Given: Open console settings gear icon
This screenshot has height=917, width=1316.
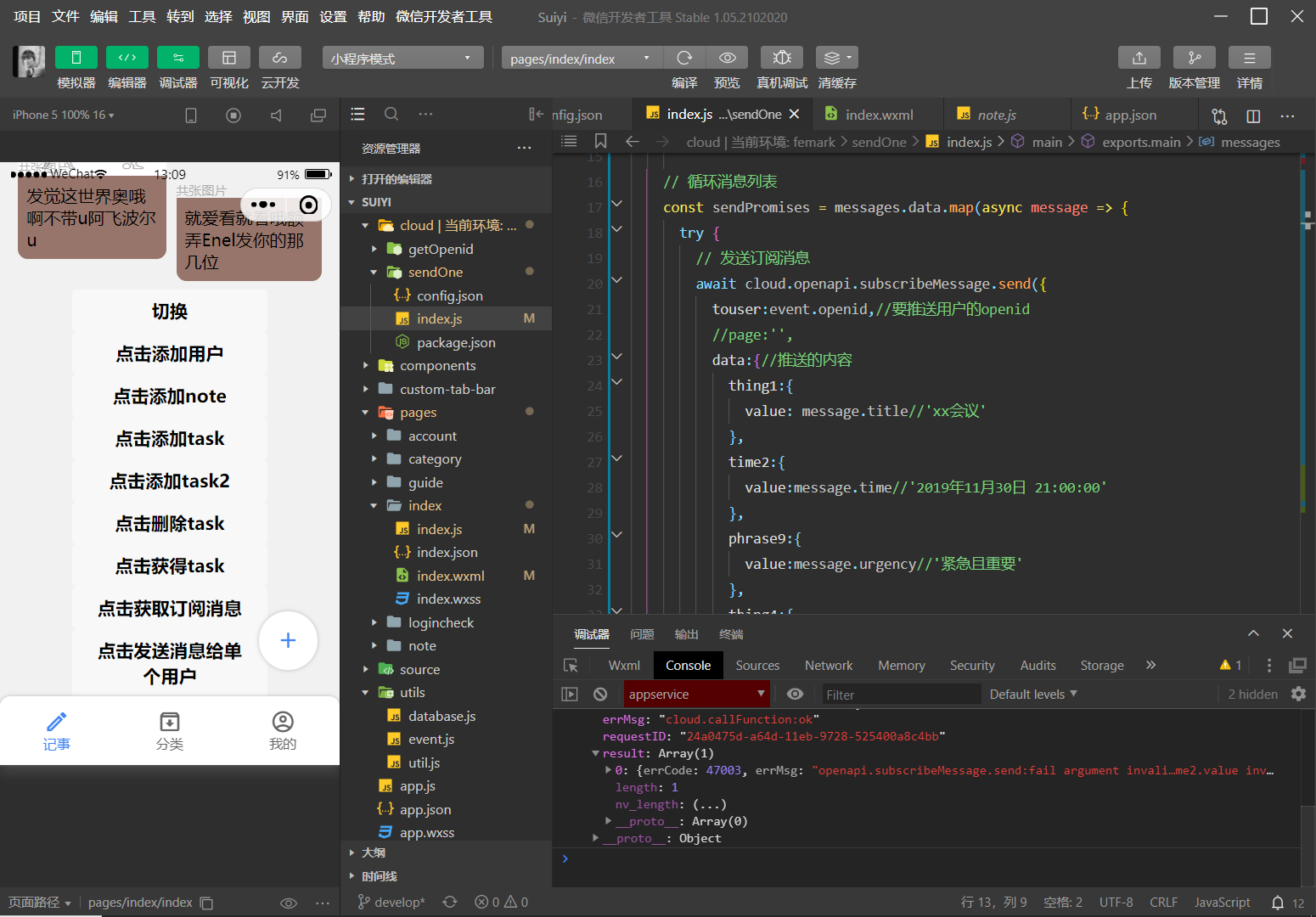Looking at the screenshot, I should click(x=1298, y=694).
